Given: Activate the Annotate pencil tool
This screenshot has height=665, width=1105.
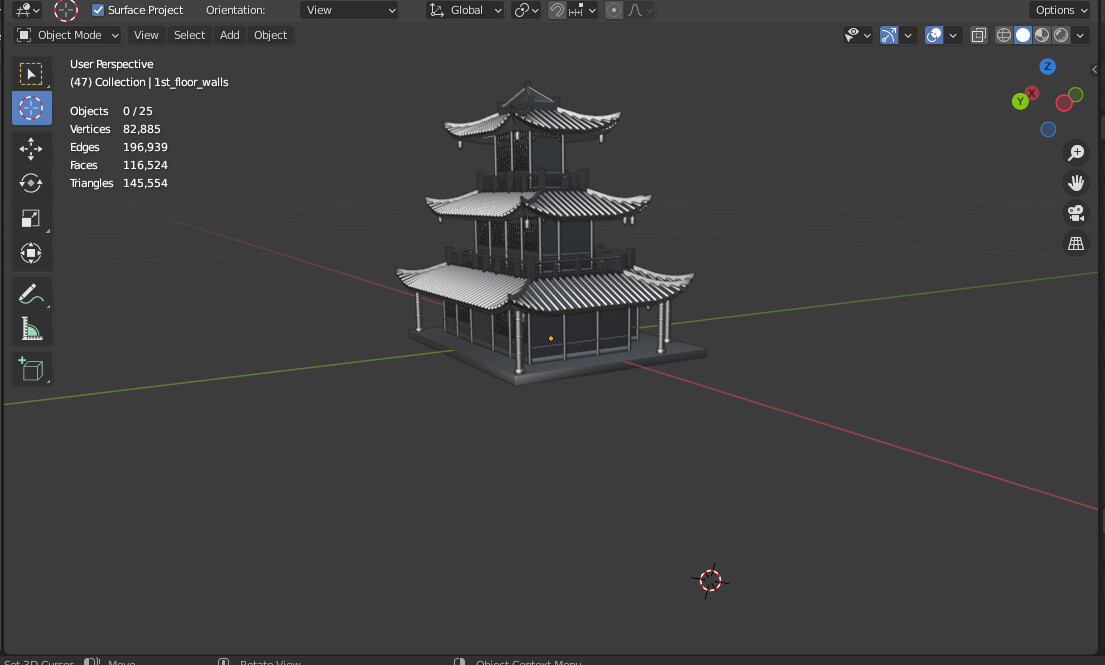Looking at the screenshot, I should (31, 294).
